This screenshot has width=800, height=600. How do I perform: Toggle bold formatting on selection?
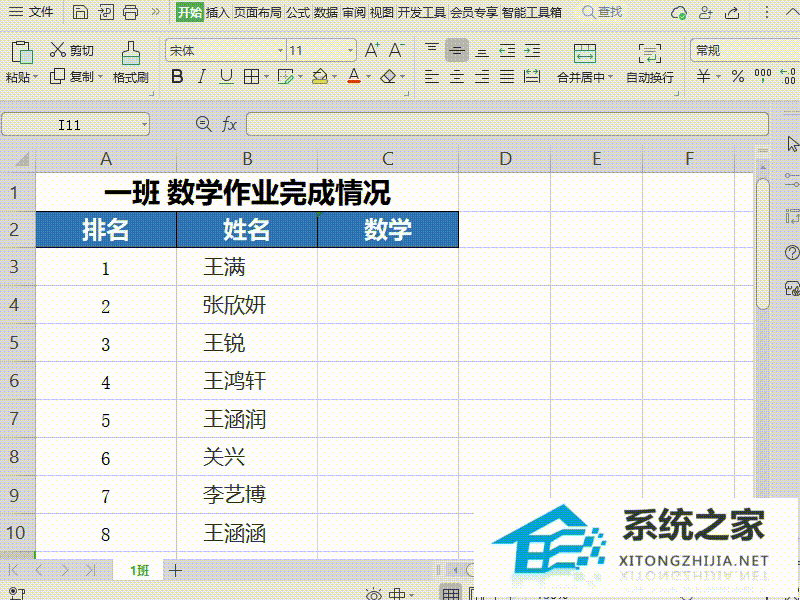(177, 76)
